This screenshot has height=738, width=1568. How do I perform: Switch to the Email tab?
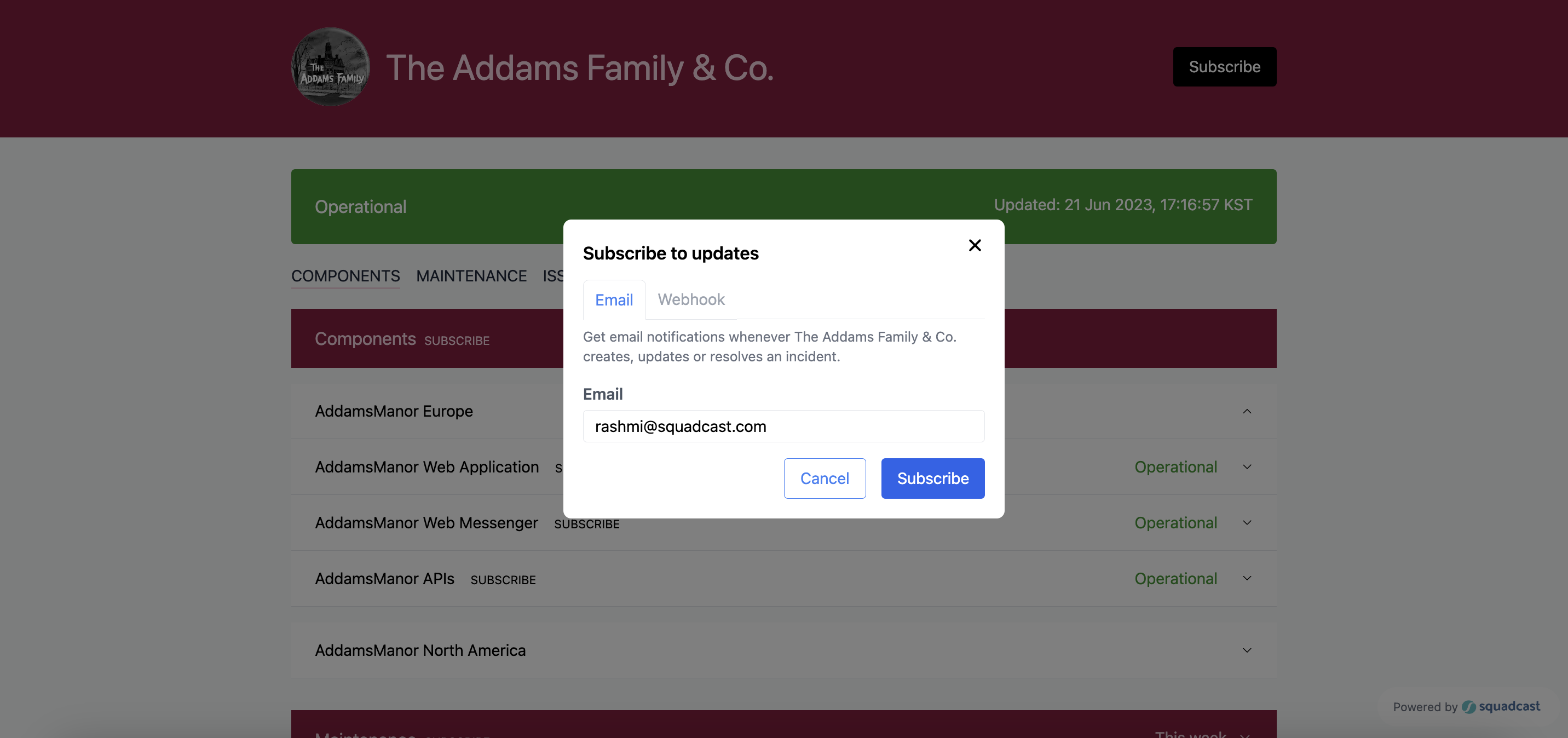tap(614, 299)
